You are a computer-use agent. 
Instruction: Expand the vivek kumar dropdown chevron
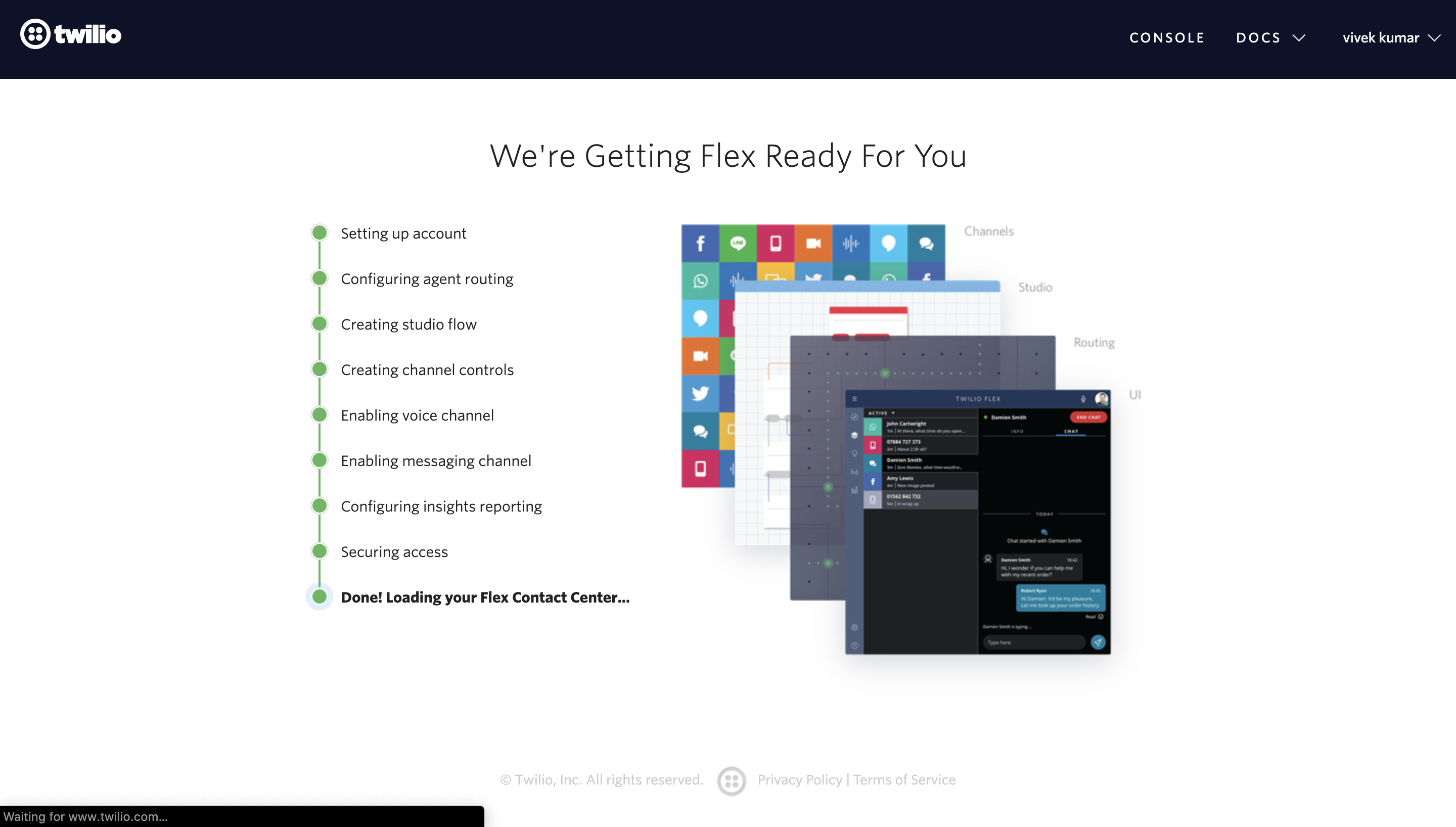(1434, 38)
